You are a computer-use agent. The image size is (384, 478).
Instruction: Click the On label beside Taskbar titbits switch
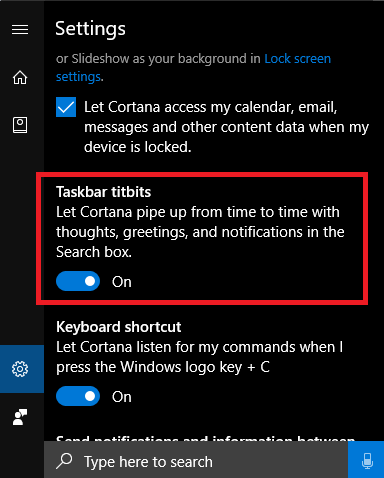click(122, 282)
